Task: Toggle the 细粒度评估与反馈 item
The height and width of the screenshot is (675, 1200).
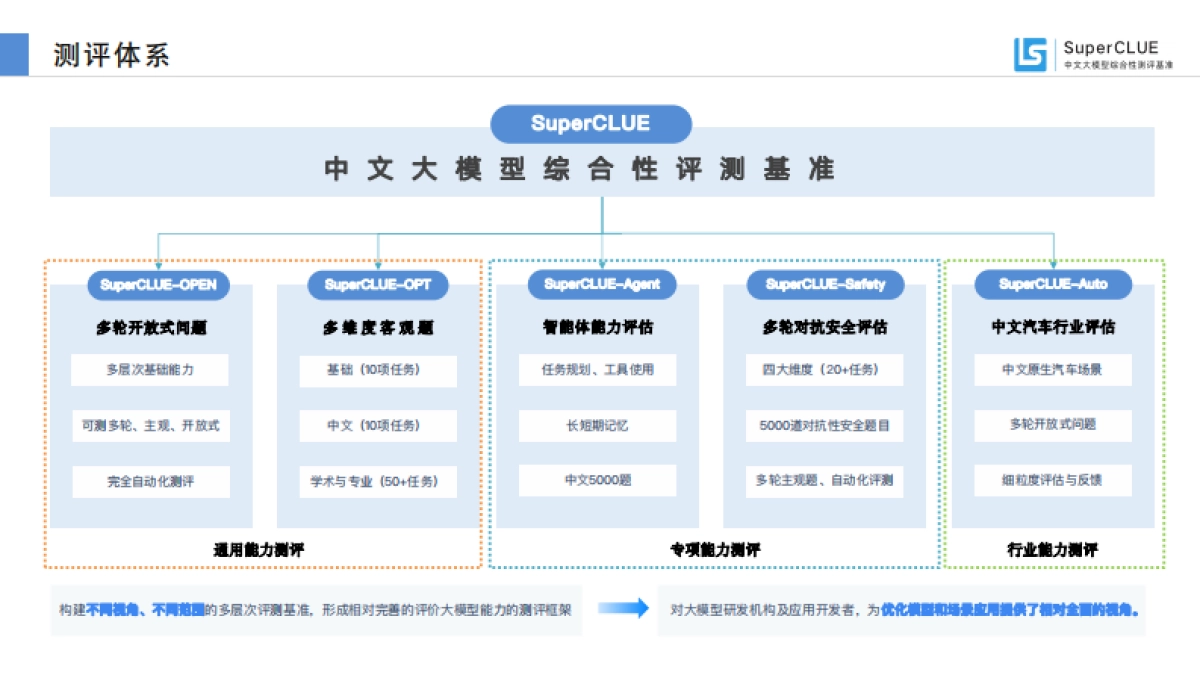Action: coord(1055,481)
